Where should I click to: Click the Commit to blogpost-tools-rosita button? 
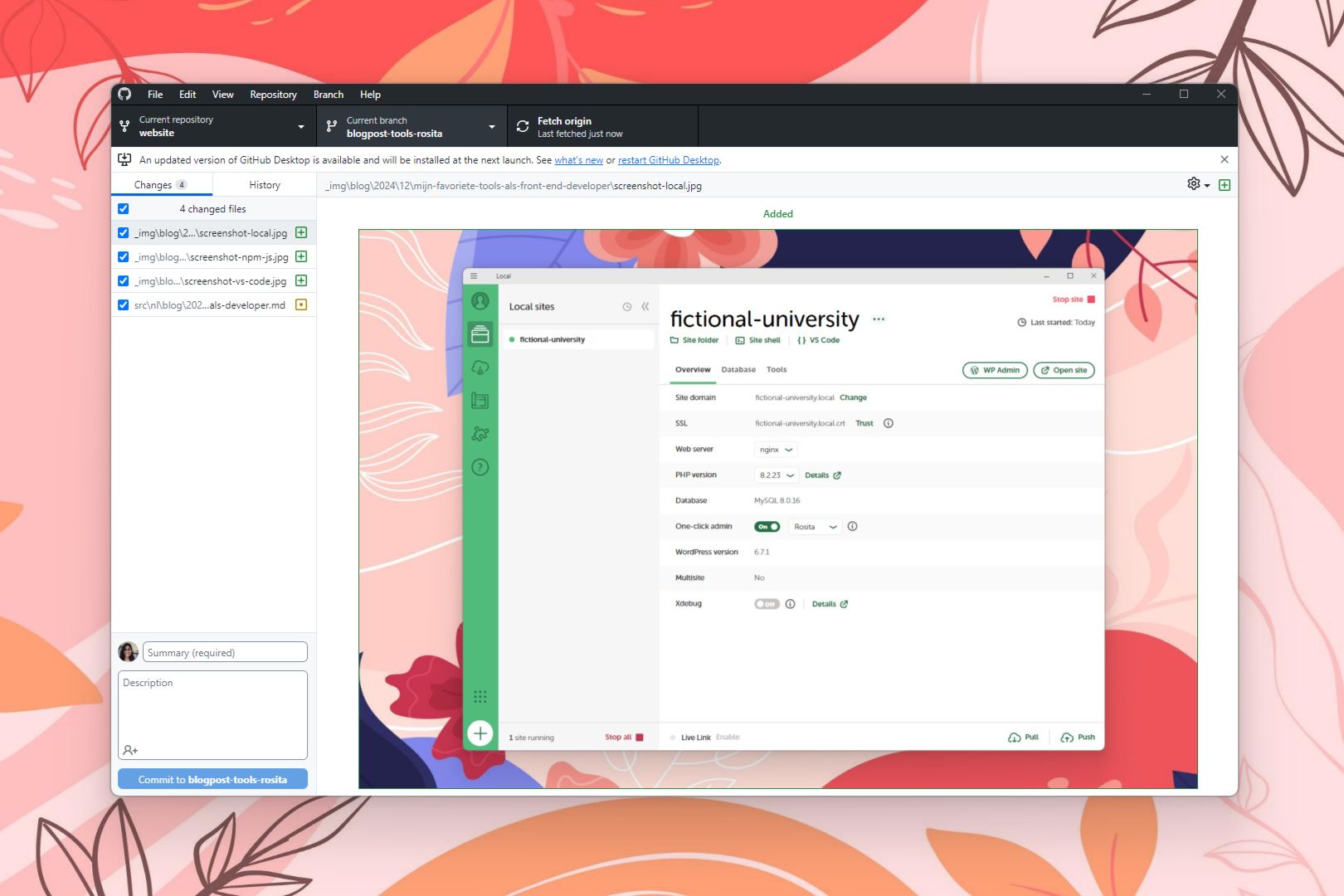212,779
